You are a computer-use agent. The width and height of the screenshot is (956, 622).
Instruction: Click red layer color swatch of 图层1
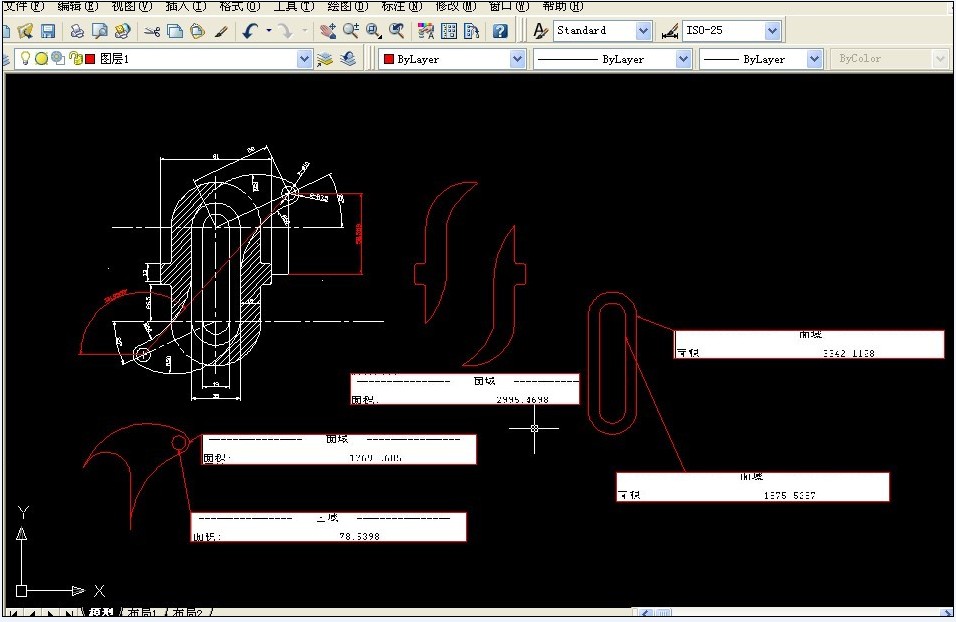(x=90, y=59)
